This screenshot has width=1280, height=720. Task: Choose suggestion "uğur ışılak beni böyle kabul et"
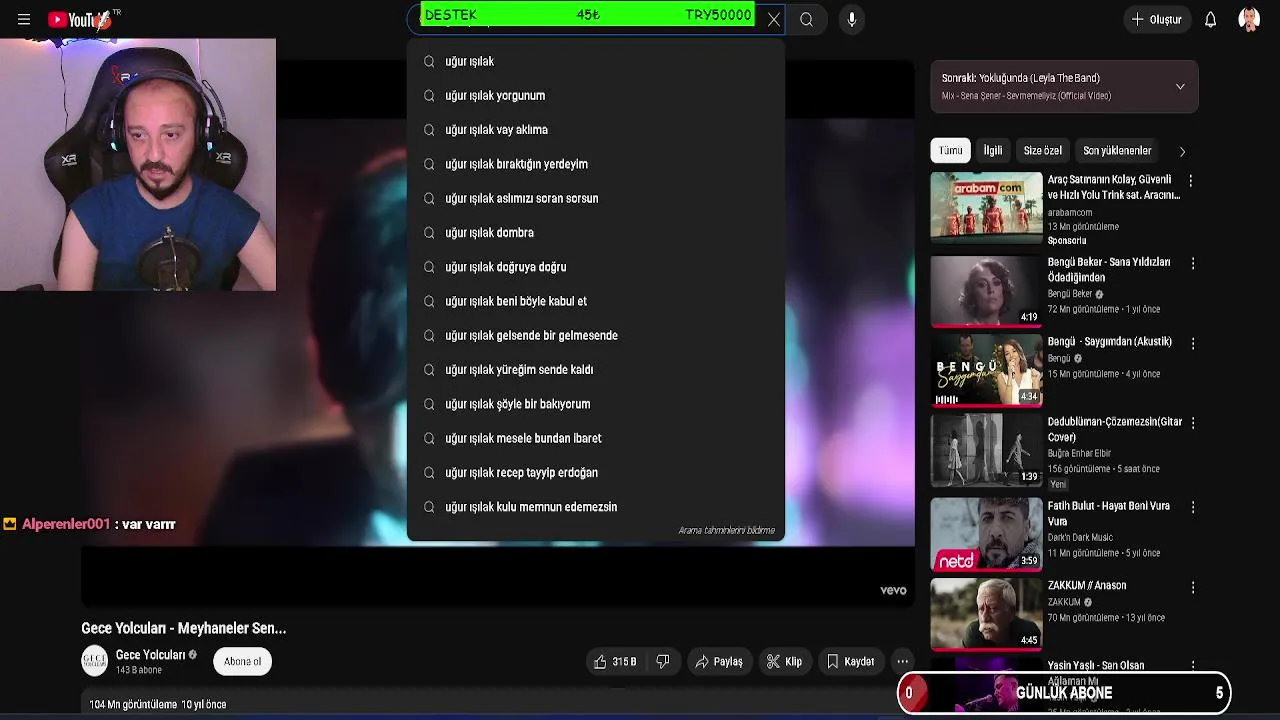[596, 301]
